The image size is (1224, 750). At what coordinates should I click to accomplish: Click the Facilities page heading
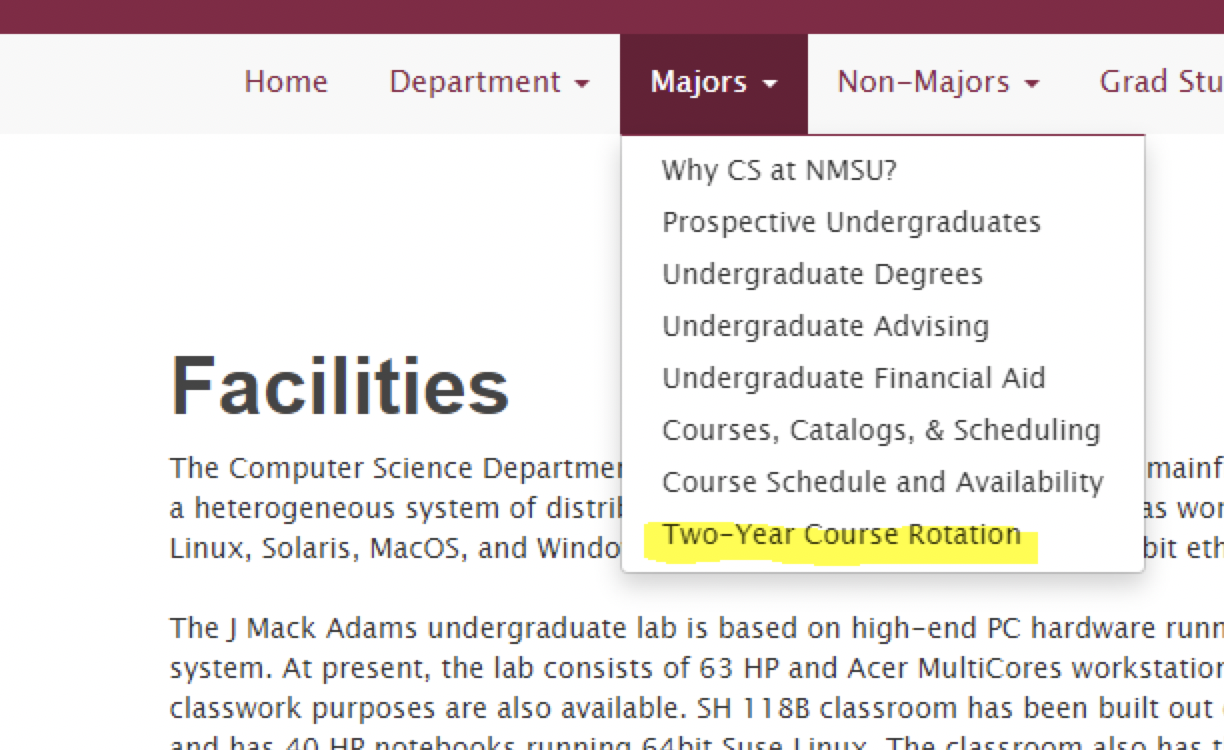(x=340, y=387)
